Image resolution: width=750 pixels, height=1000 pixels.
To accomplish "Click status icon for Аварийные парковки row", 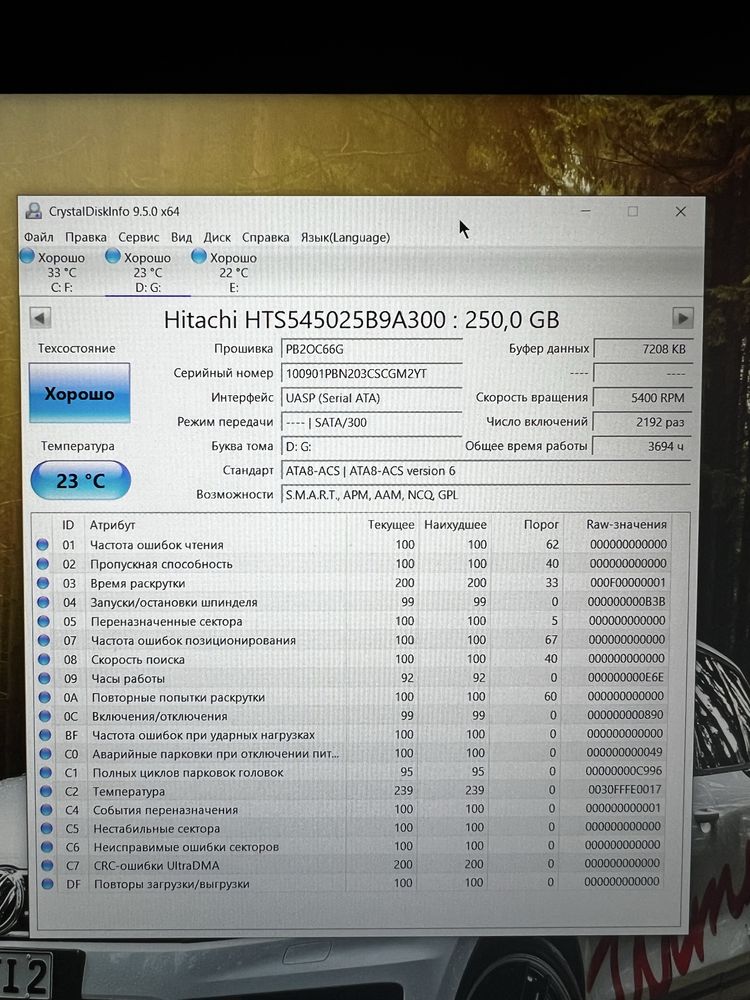I will [x=45, y=754].
